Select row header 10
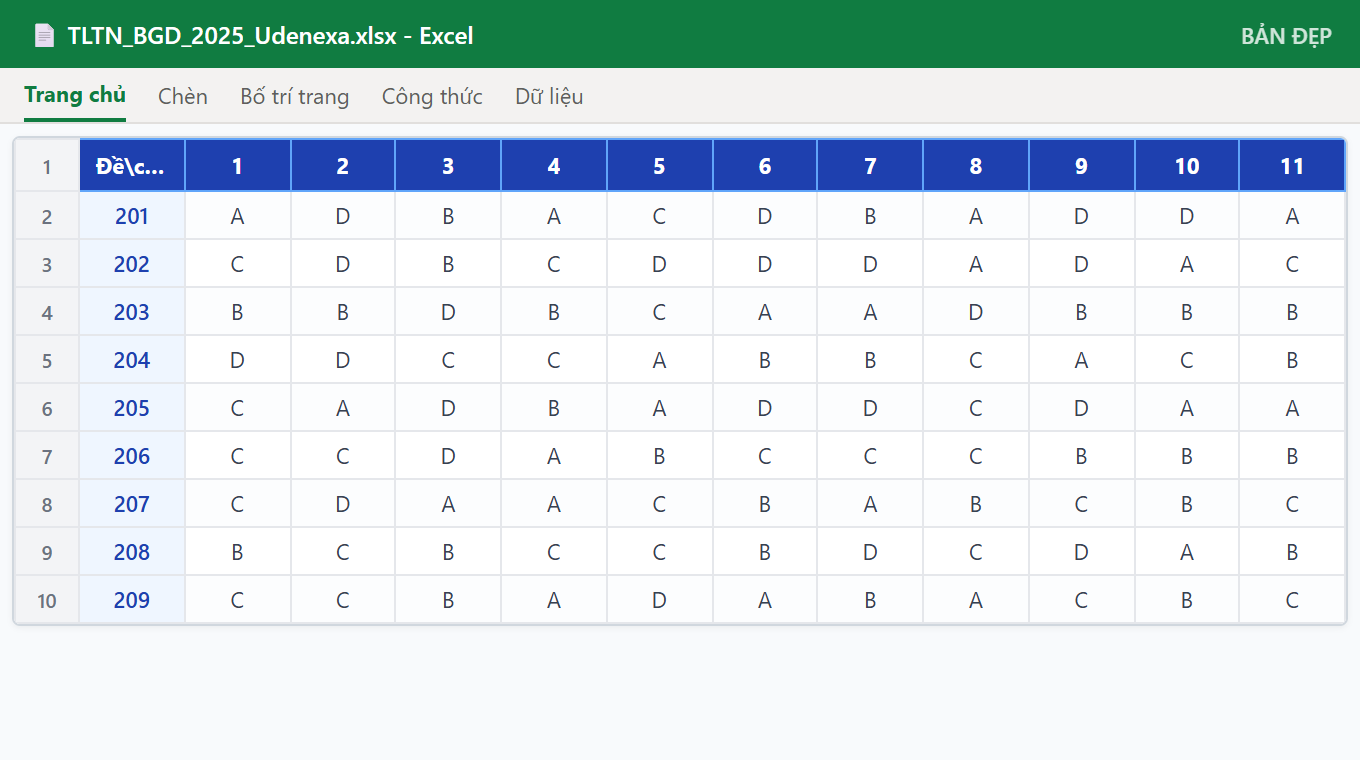 (x=47, y=600)
